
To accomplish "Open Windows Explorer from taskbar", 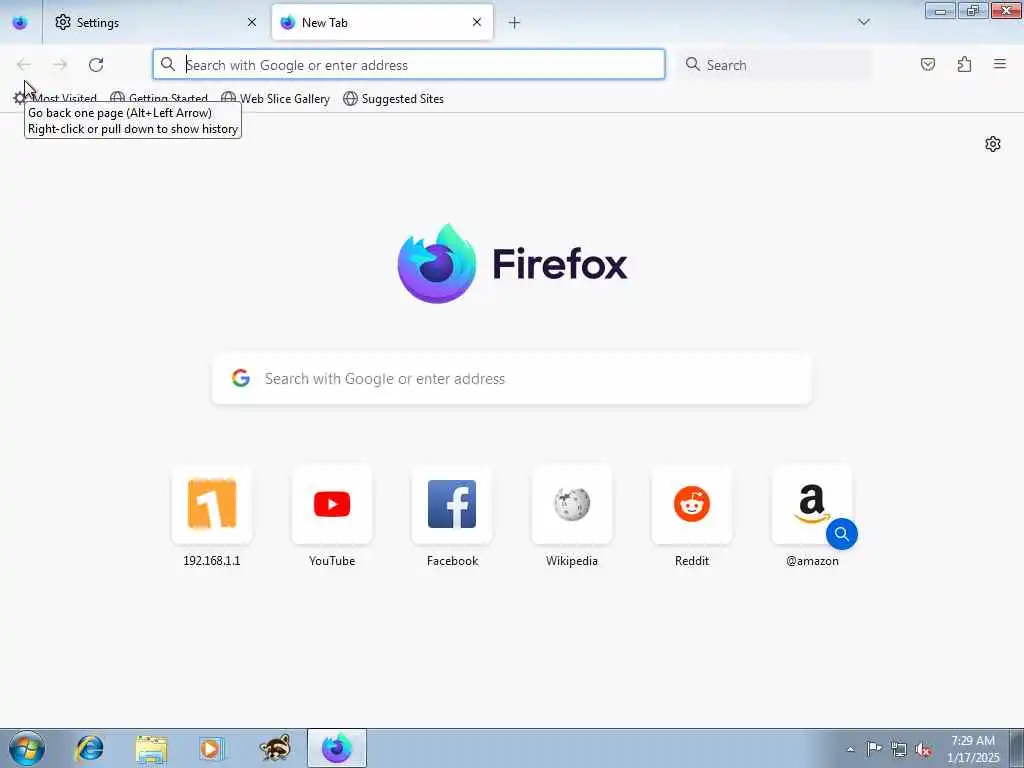I will 152,748.
